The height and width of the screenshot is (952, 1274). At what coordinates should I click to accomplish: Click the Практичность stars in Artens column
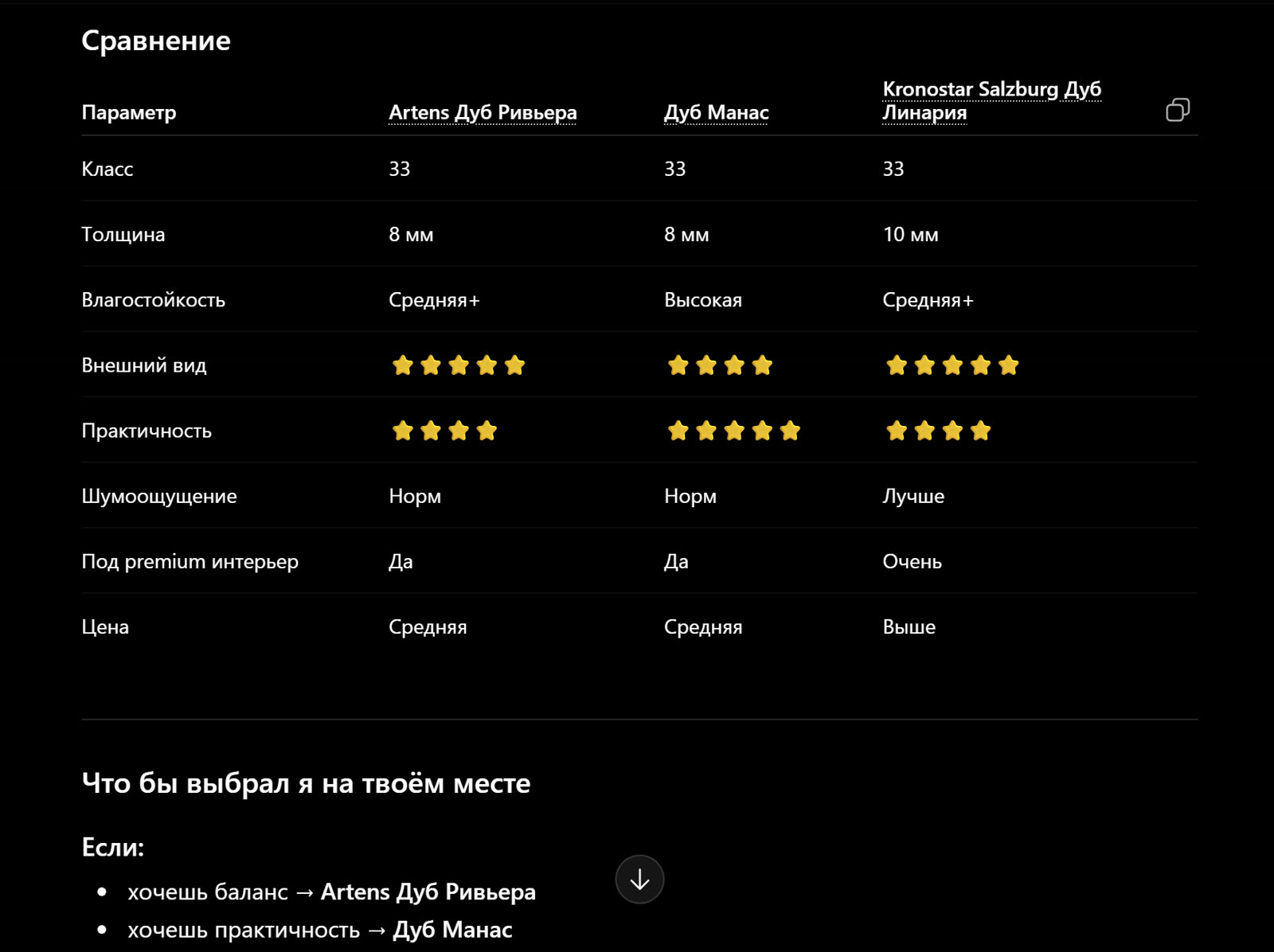444,431
